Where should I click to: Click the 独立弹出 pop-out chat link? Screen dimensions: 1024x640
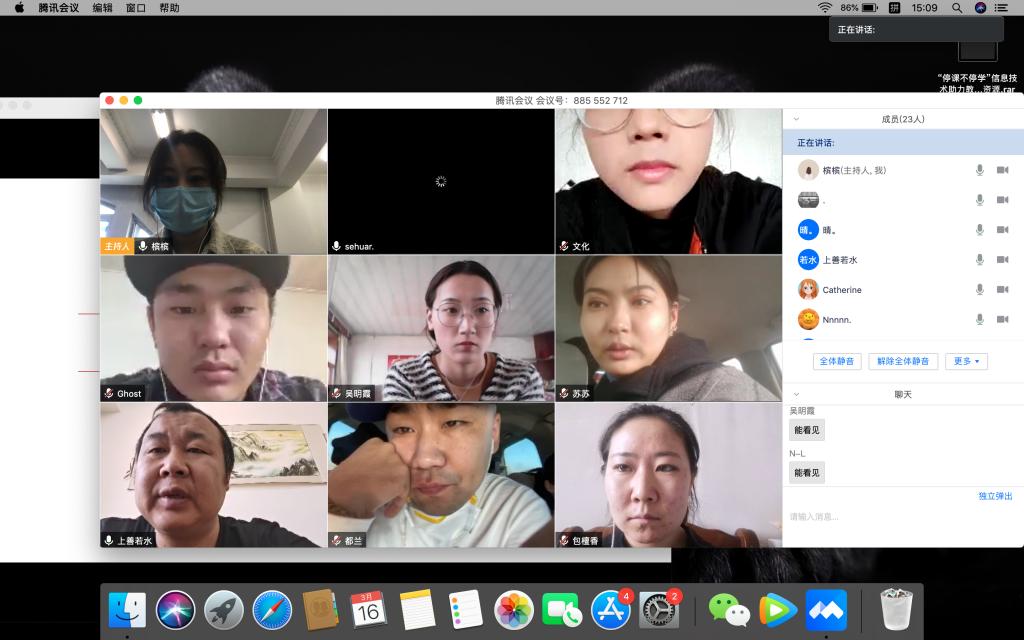[x=994, y=496]
